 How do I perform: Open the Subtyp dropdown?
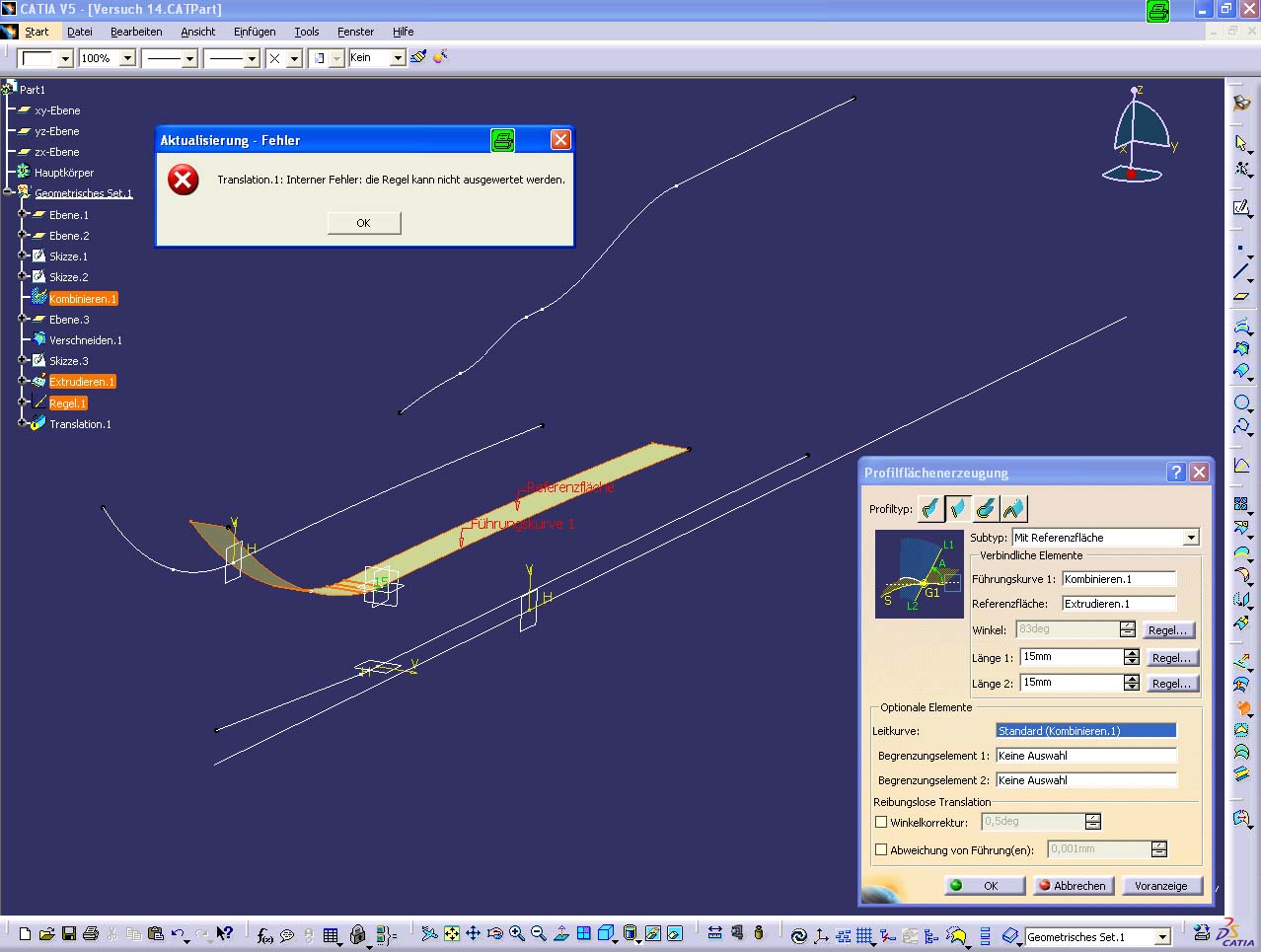coord(1191,538)
